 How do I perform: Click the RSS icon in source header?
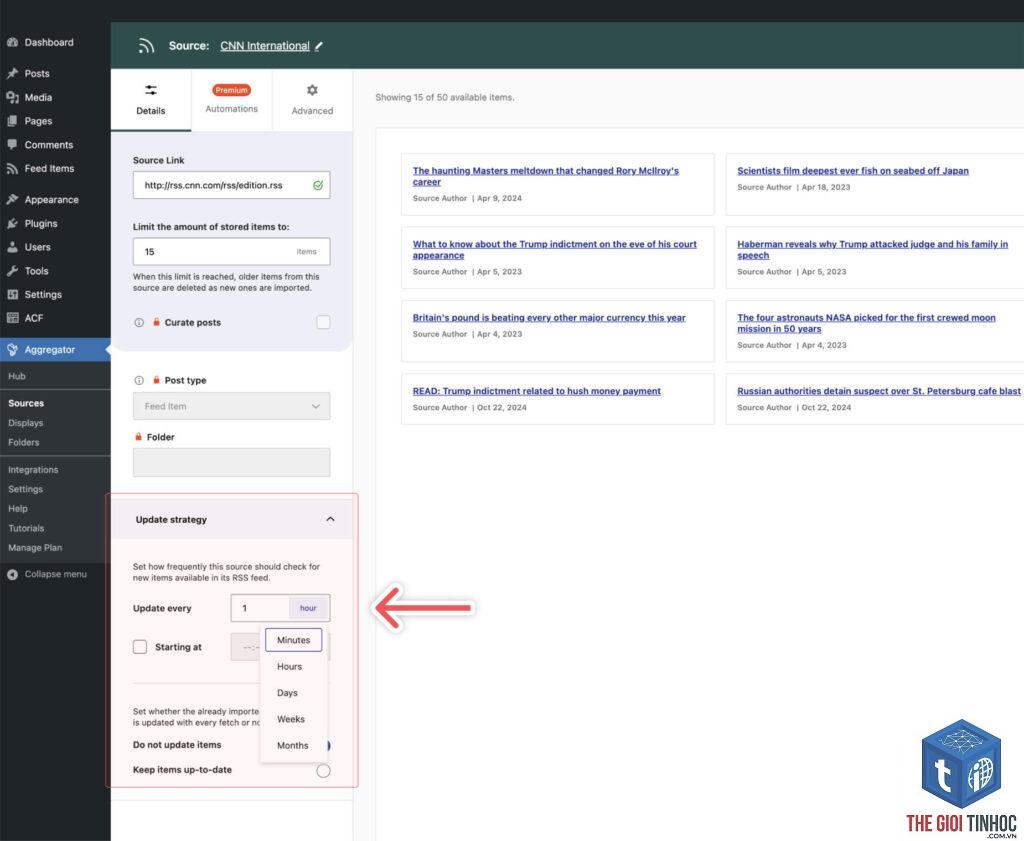[x=146, y=46]
